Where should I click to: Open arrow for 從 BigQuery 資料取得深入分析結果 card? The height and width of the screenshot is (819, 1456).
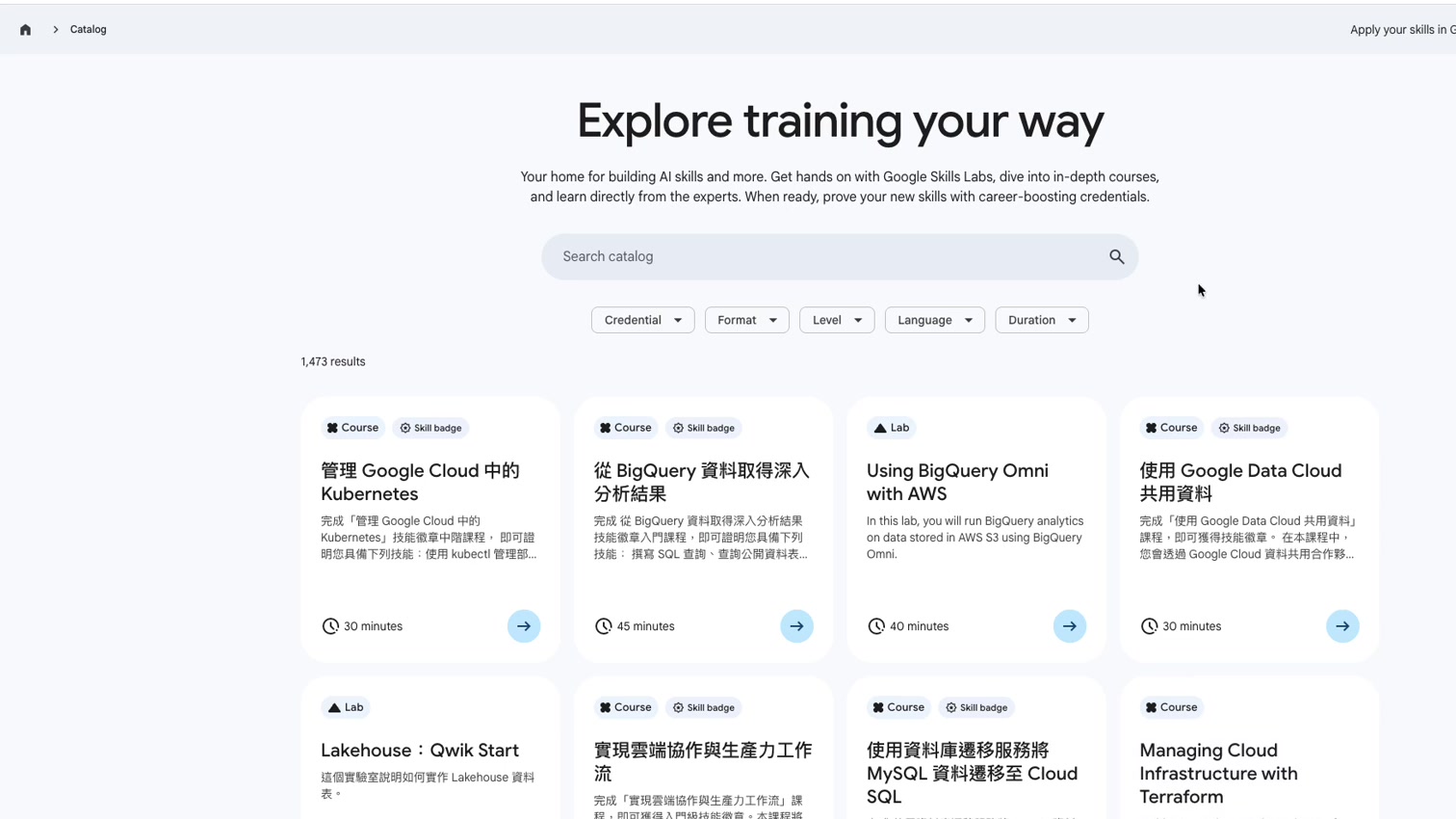796,626
